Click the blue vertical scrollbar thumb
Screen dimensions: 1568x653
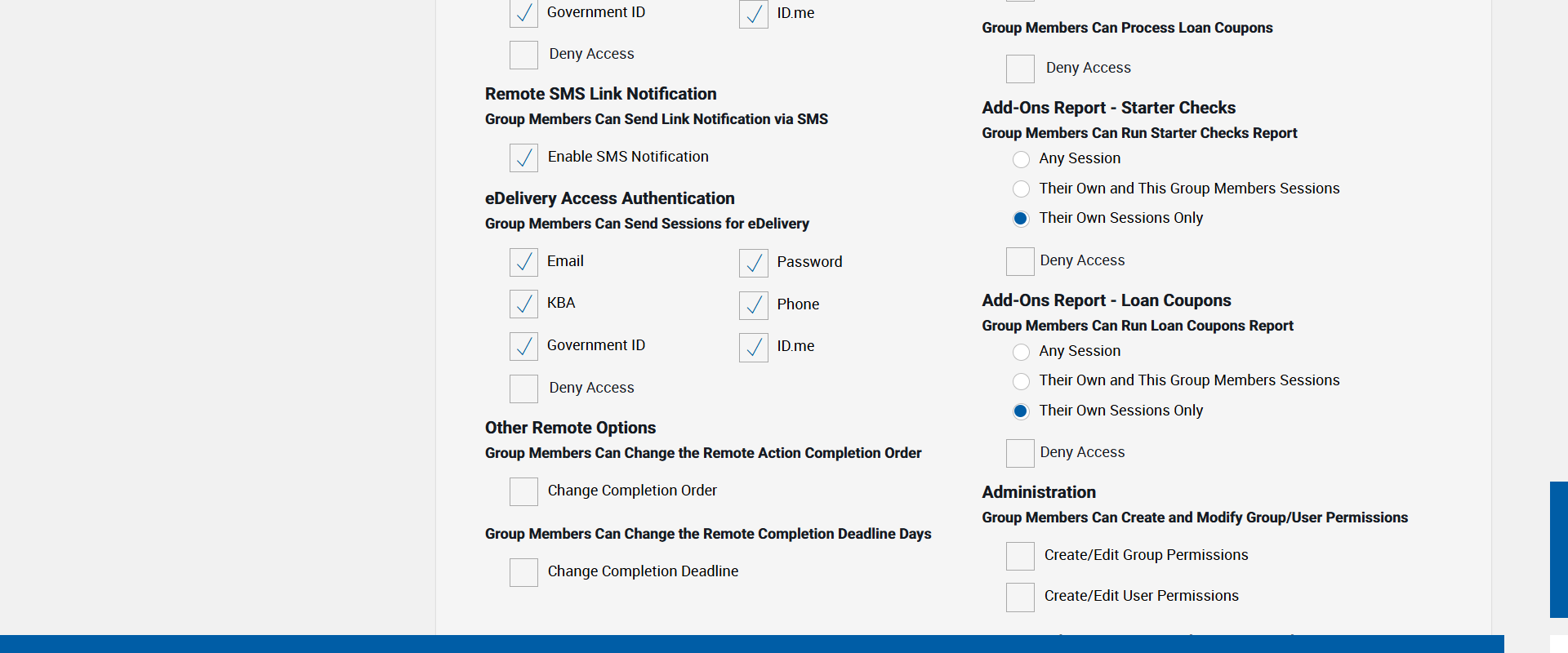click(1558, 549)
